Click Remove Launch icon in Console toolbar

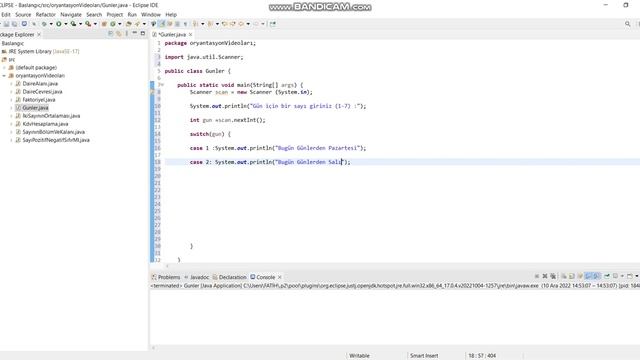(x=545, y=276)
